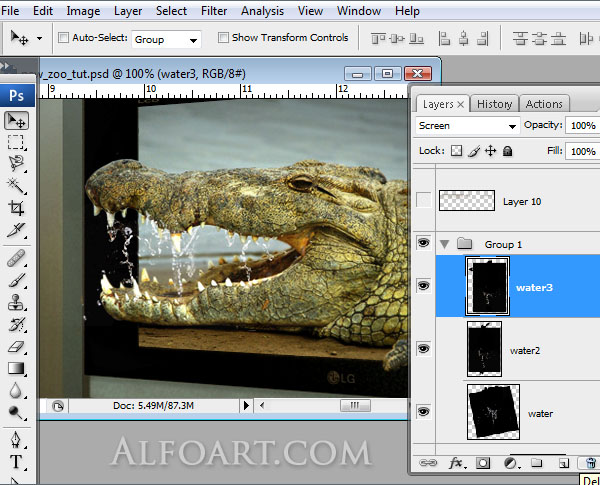Open the Image menu
600x485 pixels.
pos(83,11)
